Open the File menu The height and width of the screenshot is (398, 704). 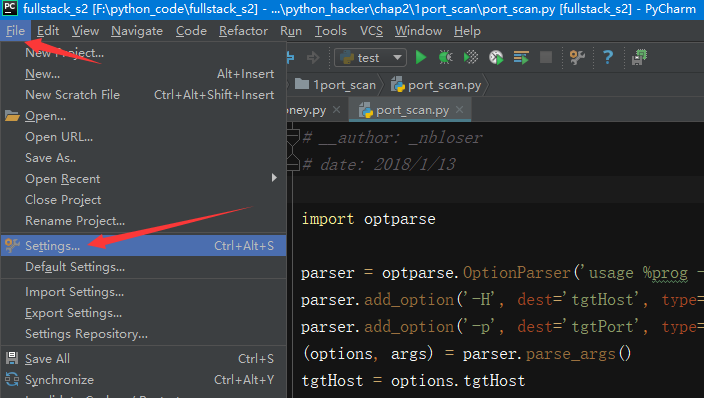point(15,31)
